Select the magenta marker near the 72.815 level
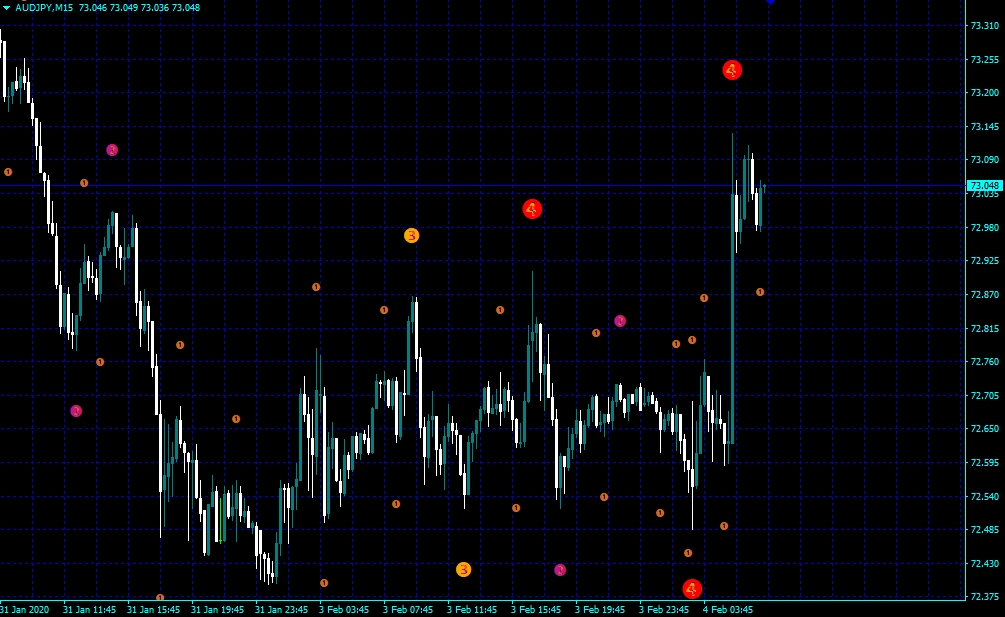This screenshot has height=617, width=1005. tap(620, 321)
